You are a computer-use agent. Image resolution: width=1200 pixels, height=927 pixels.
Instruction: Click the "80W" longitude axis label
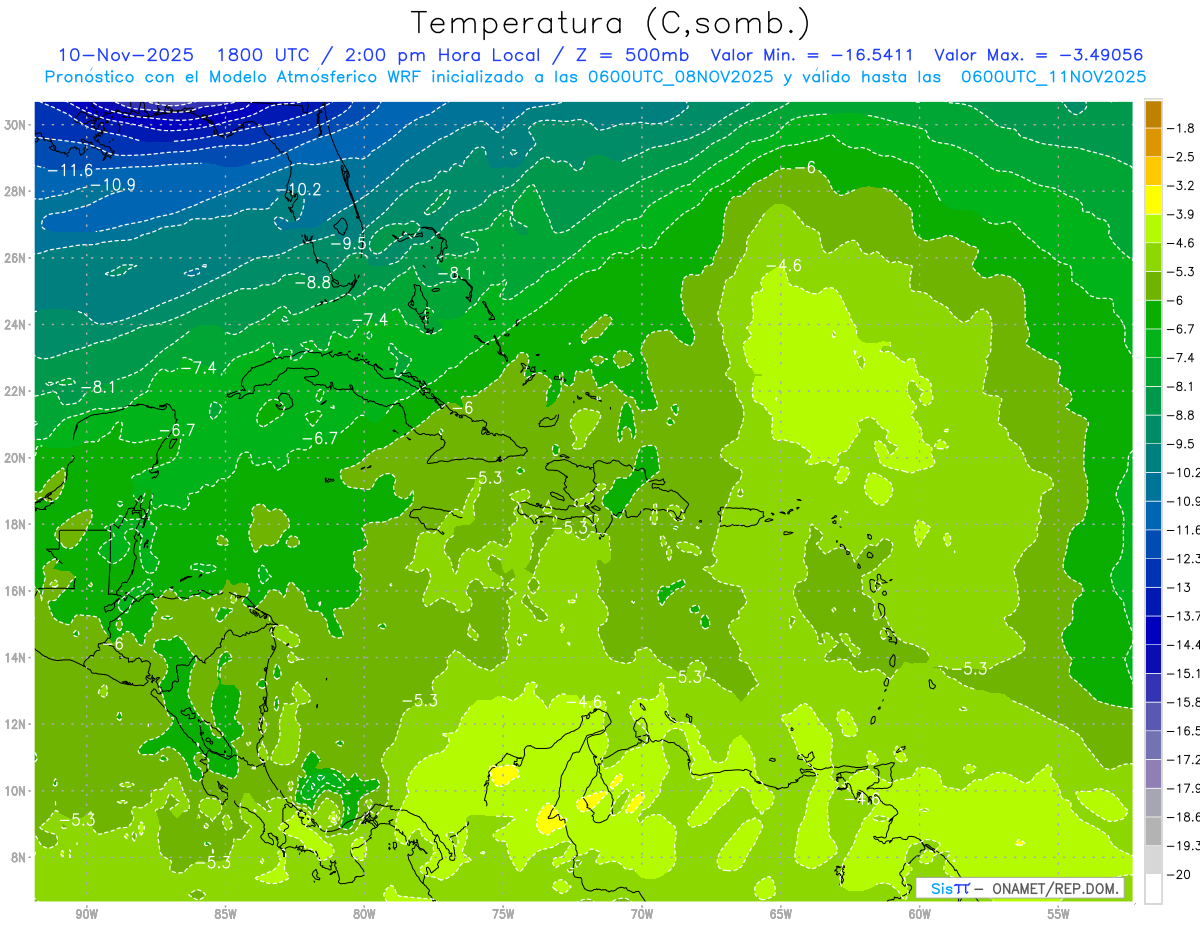(x=364, y=915)
